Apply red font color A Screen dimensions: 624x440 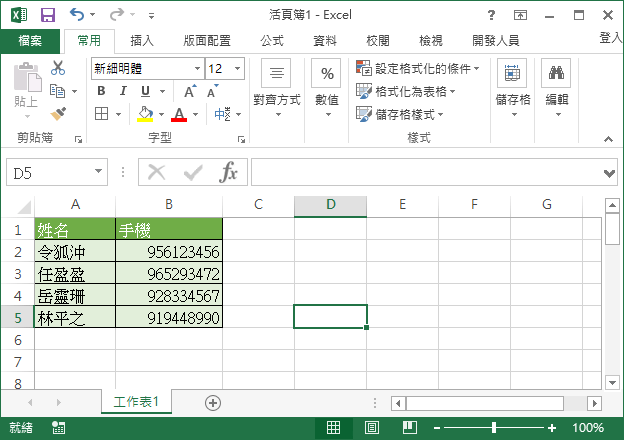coord(179,114)
